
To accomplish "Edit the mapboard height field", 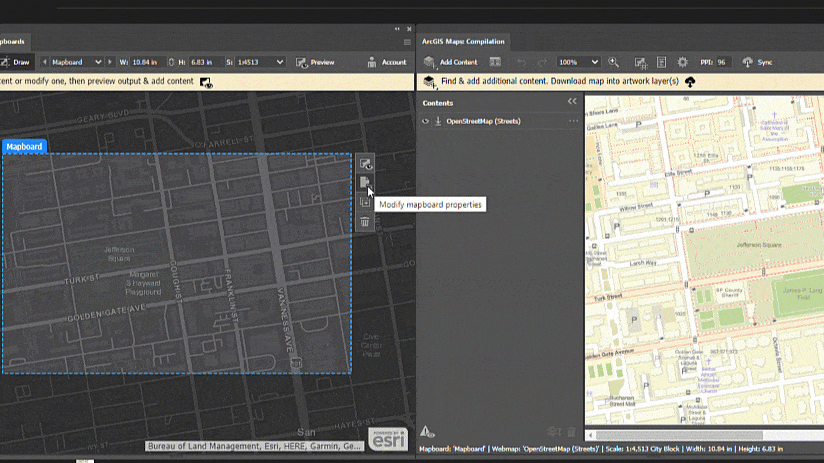I will coord(204,62).
